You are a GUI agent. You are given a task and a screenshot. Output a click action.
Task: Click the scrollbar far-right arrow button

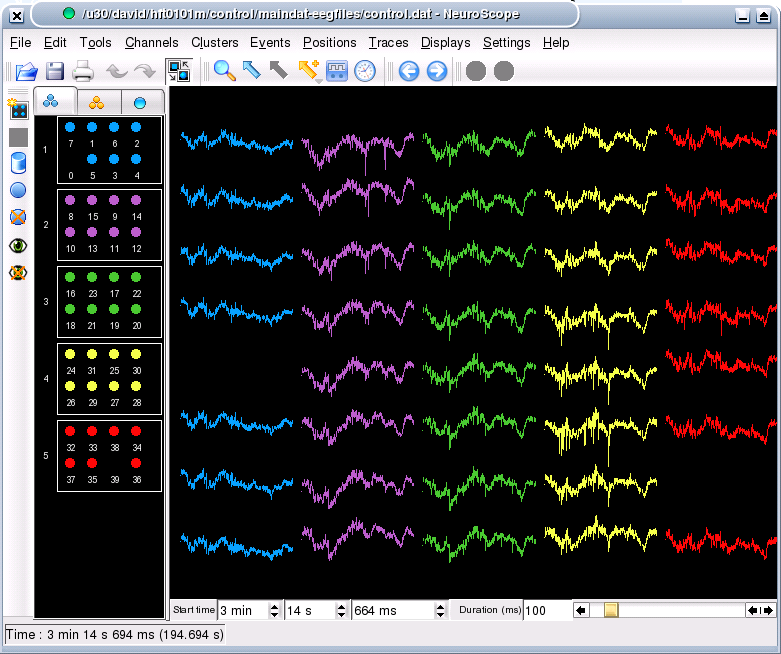(769, 610)
